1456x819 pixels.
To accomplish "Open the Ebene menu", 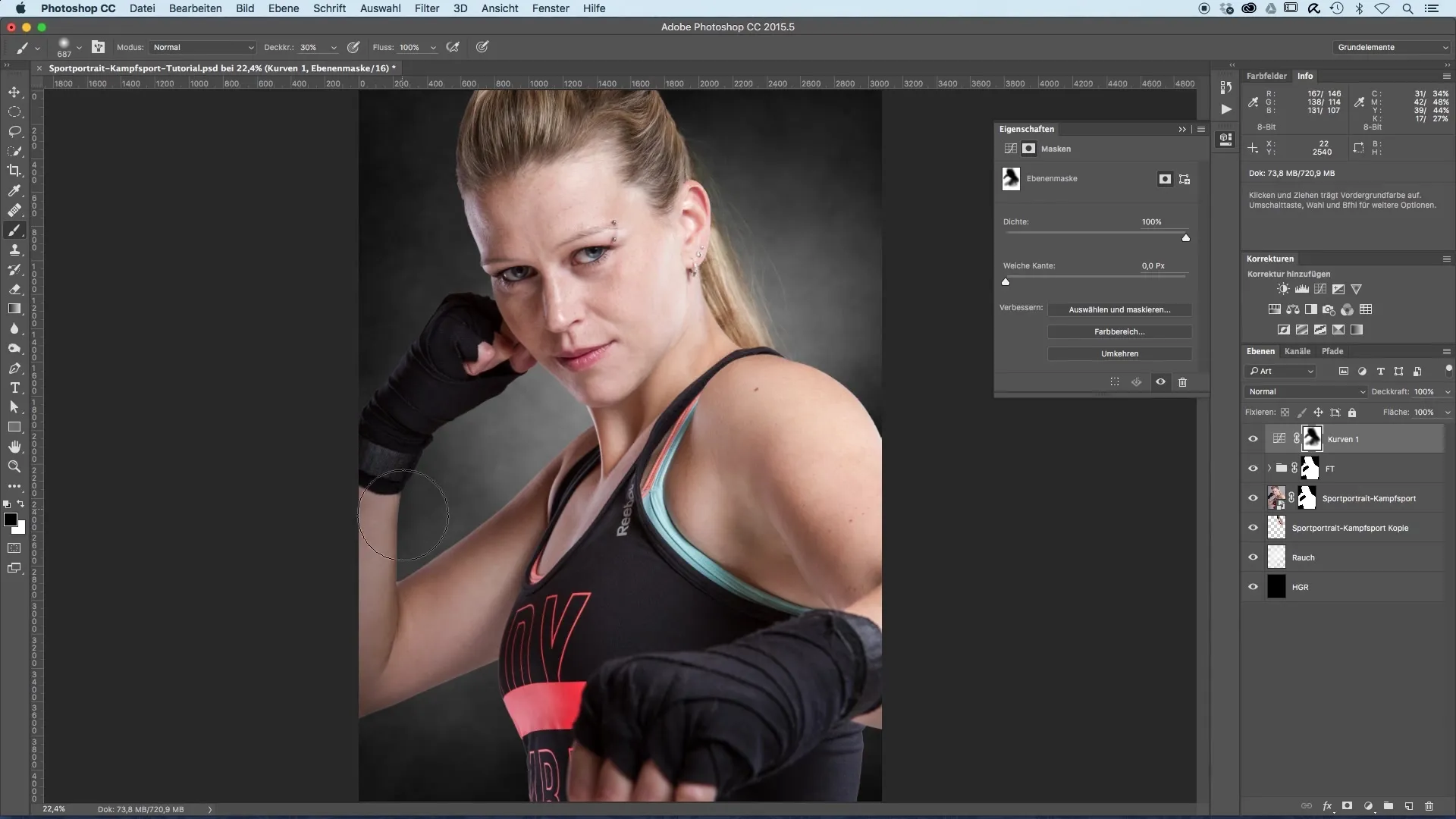I will click(x=284, y=8).
